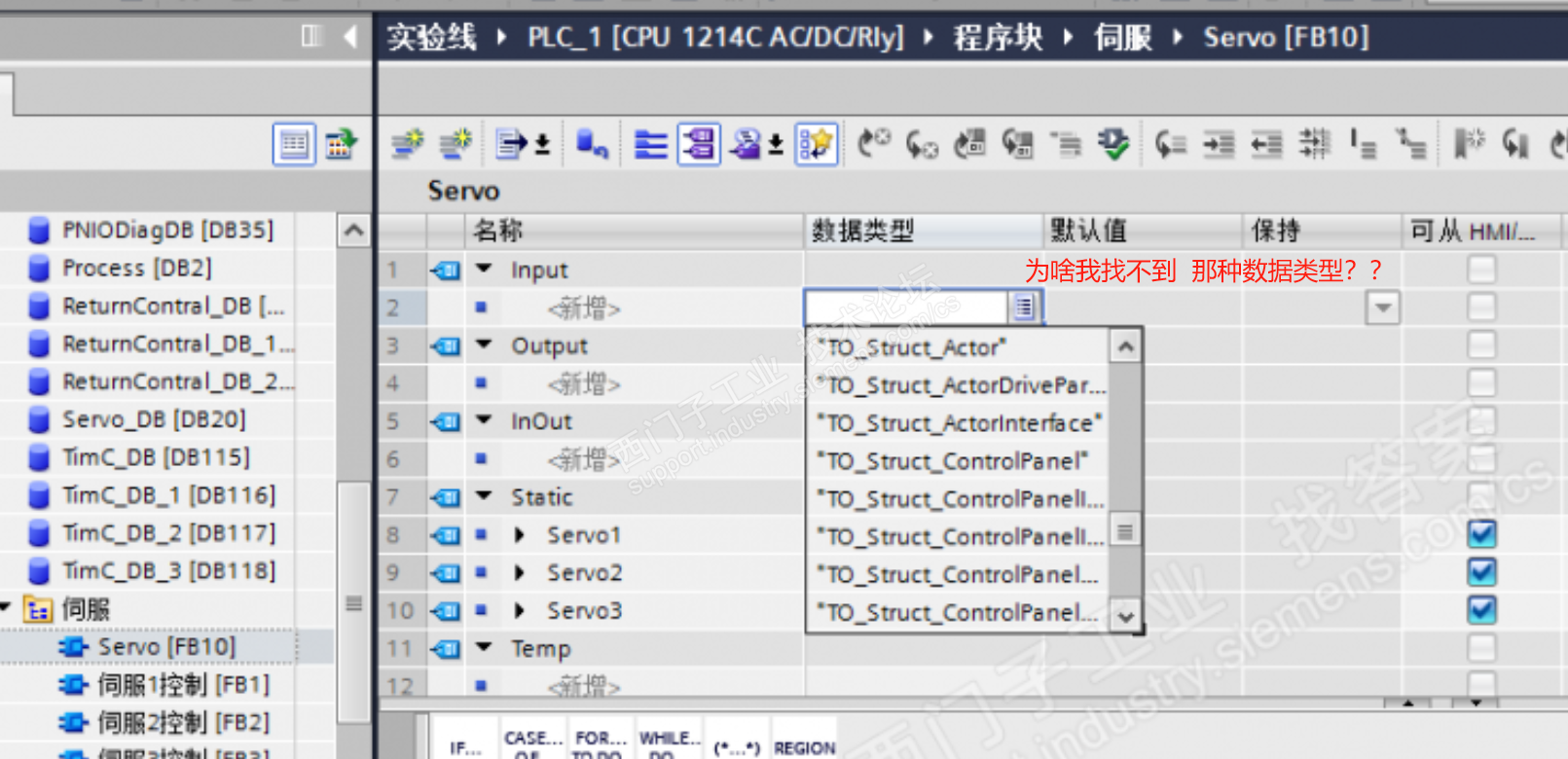Viewport: 1568px width, 759px height.
Task: Collapse the project tree panel arrow
Action: point(350,37)
